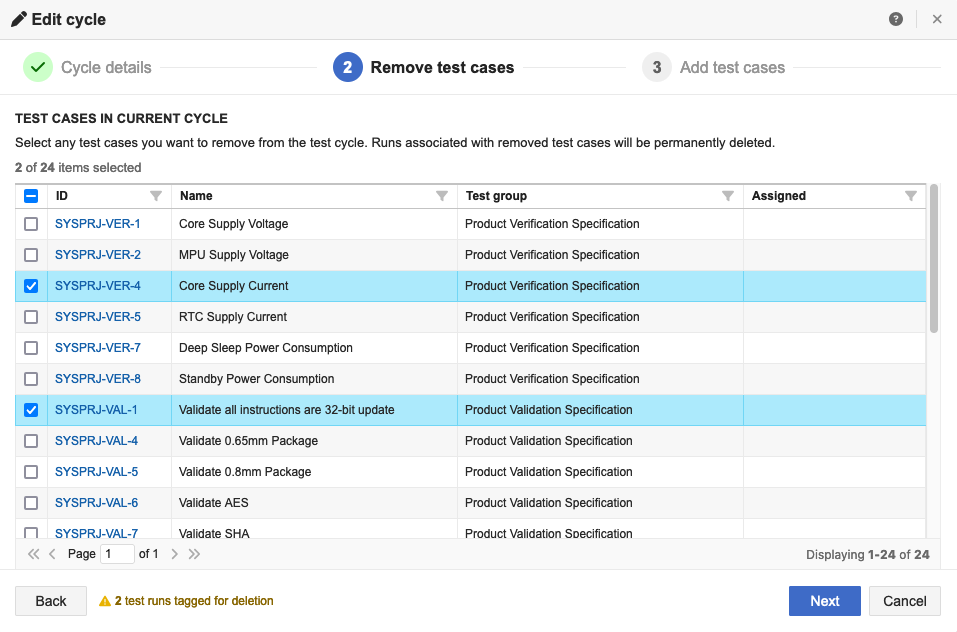Select the 'RTC Supply Current' name cell

[314, 317]
